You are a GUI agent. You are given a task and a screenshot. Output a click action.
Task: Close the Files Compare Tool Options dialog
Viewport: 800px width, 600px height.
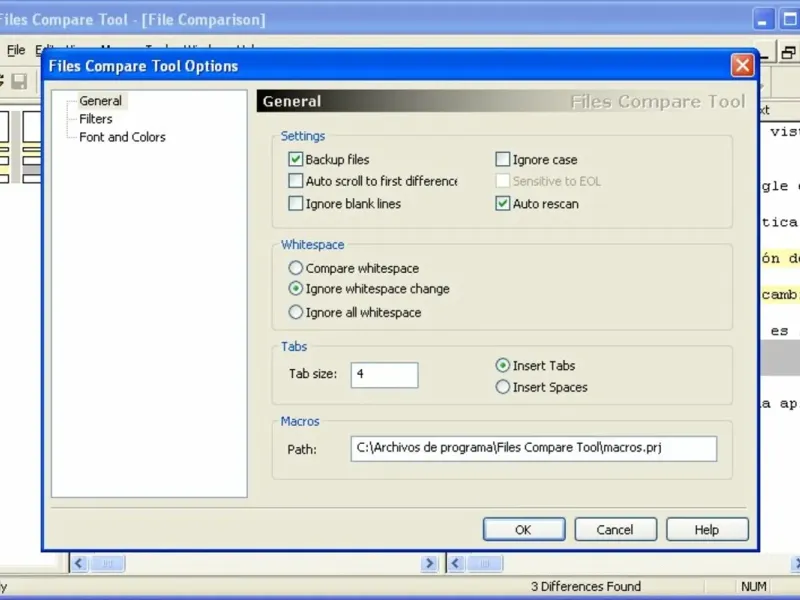click(742, 65)
